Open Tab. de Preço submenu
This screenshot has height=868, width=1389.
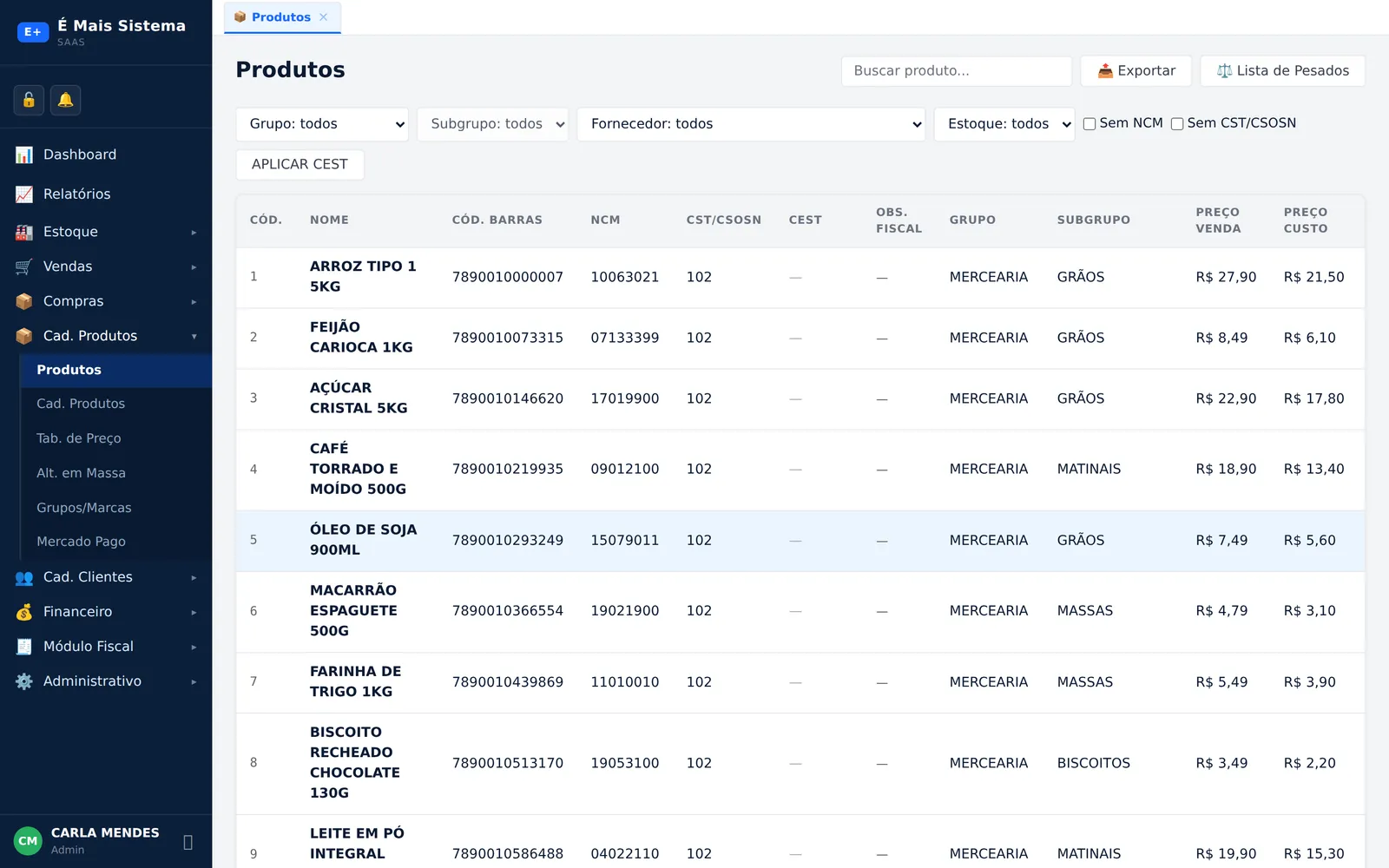115,438
